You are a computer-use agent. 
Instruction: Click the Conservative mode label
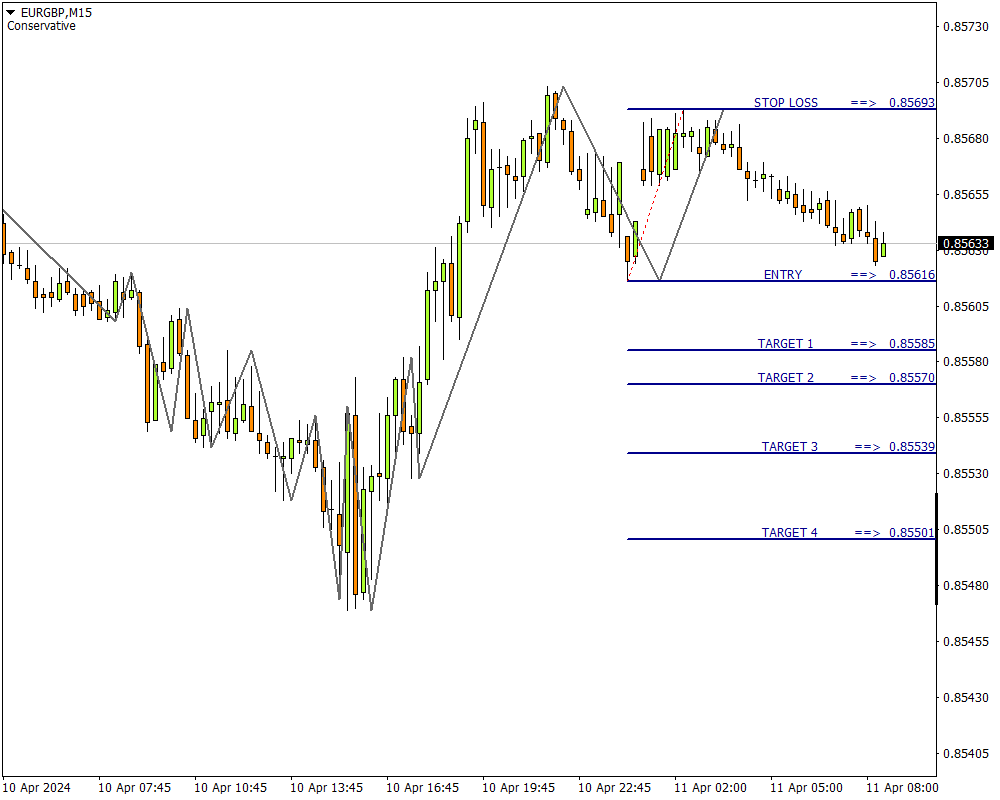click(x=41, y=26)
